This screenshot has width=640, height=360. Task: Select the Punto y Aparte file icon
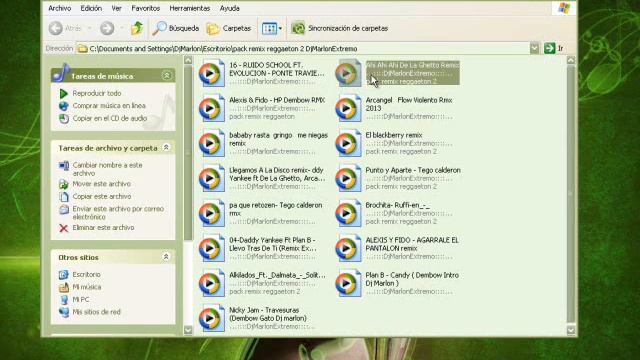pyautogui.click(x=348, y=178)
